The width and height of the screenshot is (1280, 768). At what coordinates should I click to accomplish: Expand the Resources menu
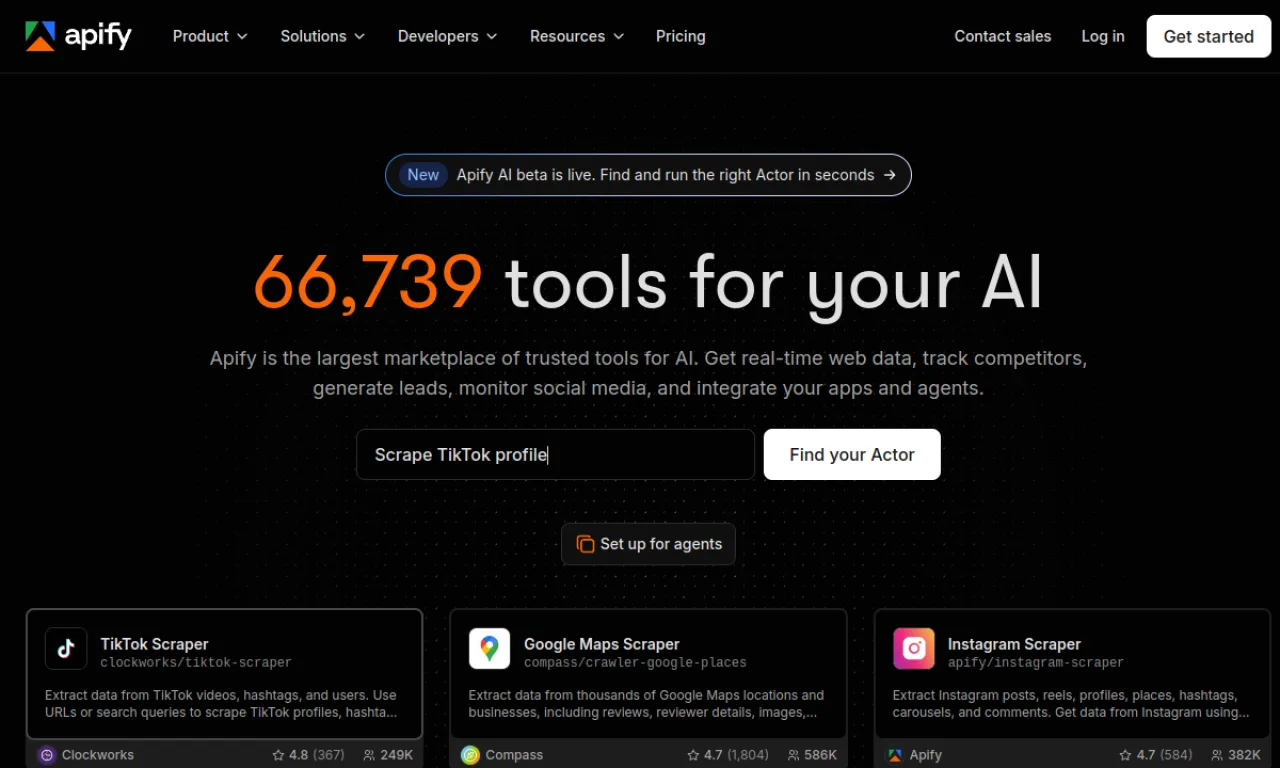(577, 36)
